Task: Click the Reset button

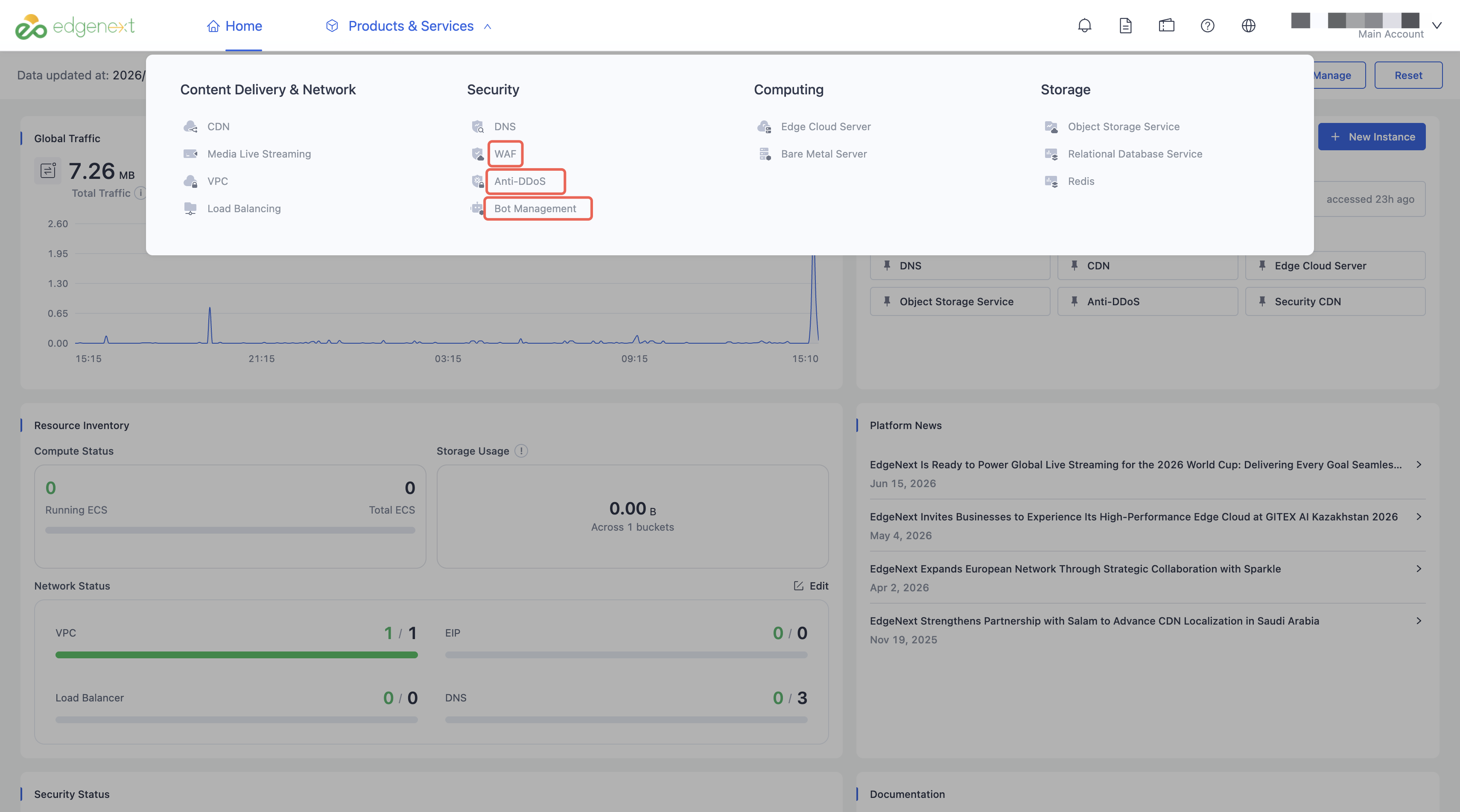Action: [1408, 76]
